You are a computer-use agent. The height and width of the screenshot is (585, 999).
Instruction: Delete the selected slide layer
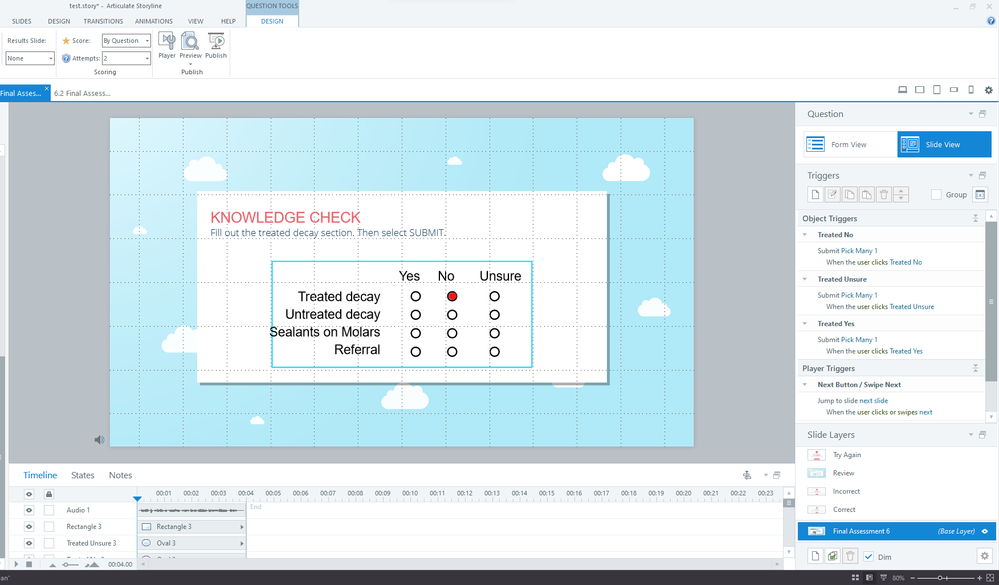click(x=850, y=556)
